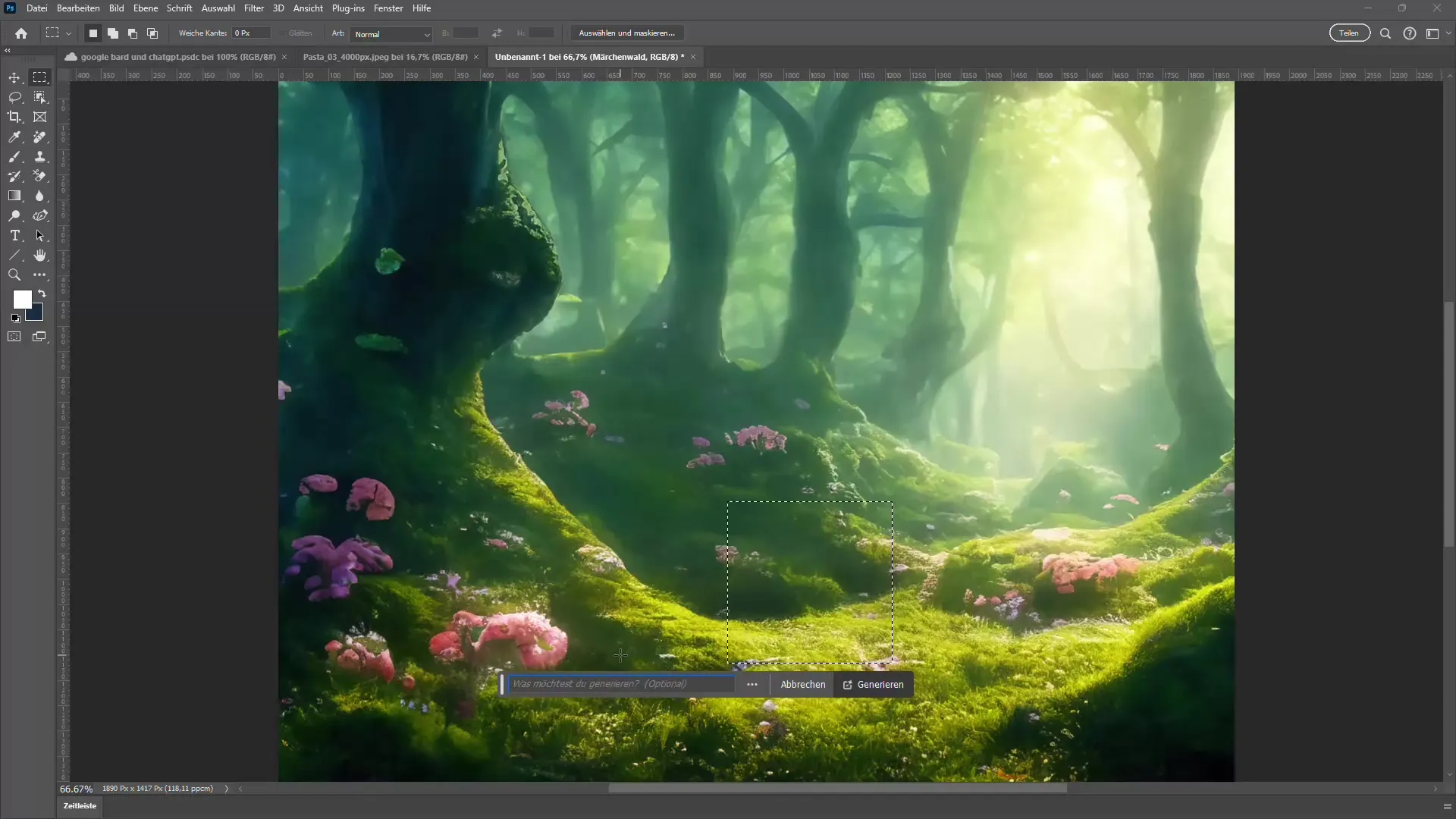Open generative fill more options dots
This screenshot has height=819, width=1456.
pyautogui.click(x=752, y=685)
